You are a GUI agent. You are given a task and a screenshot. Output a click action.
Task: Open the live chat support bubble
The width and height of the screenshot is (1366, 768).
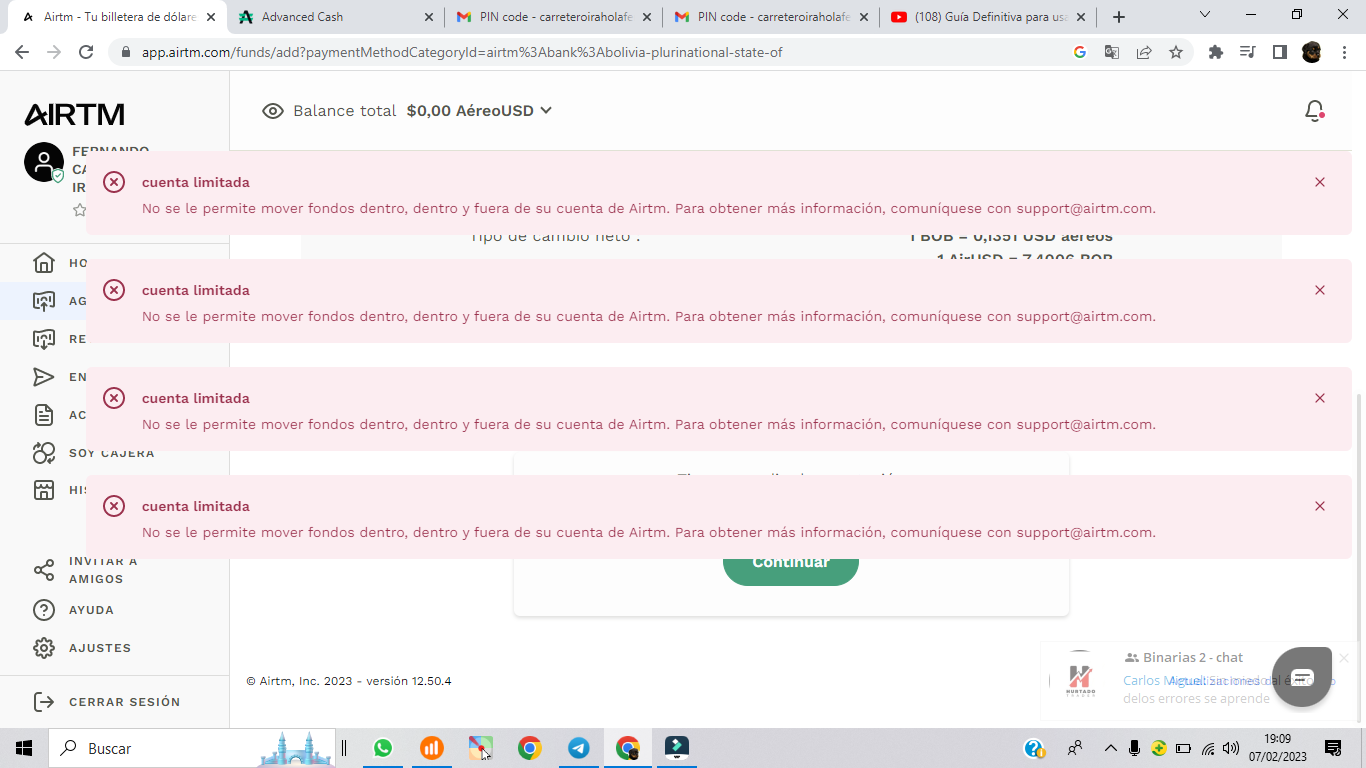pos(1302,678)
